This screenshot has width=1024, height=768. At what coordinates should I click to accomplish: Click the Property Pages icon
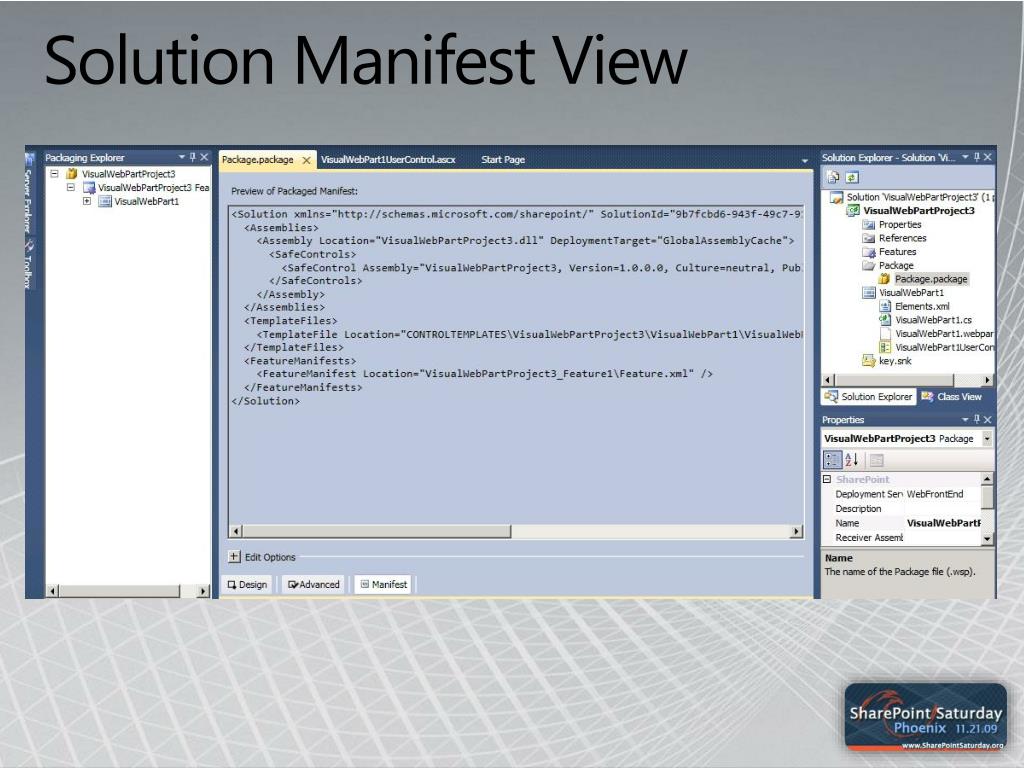point(877,460)
